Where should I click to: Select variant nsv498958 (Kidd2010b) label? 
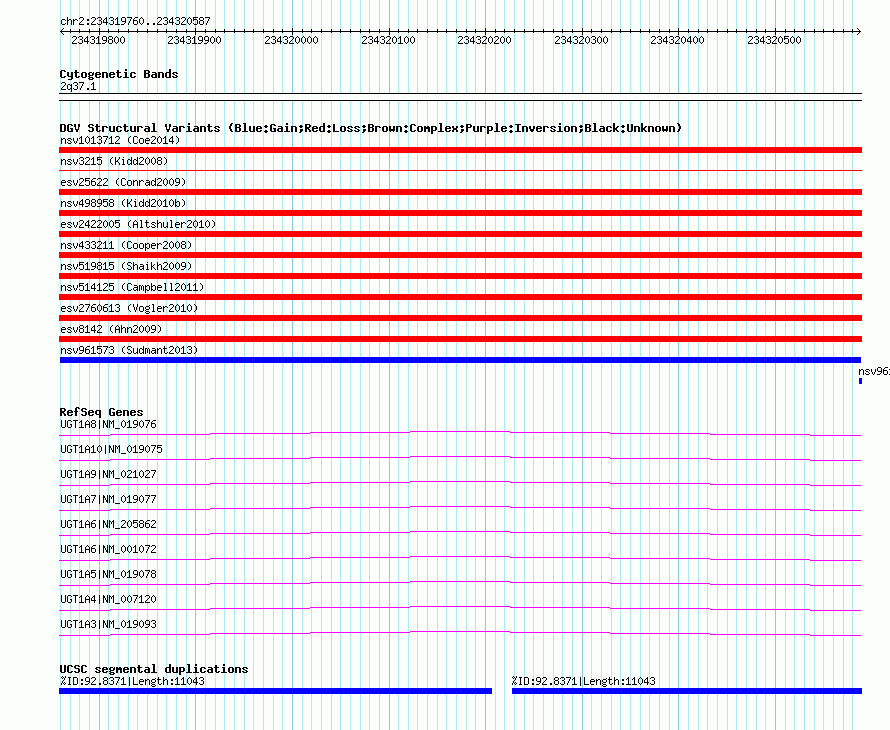tap(123, 203)
